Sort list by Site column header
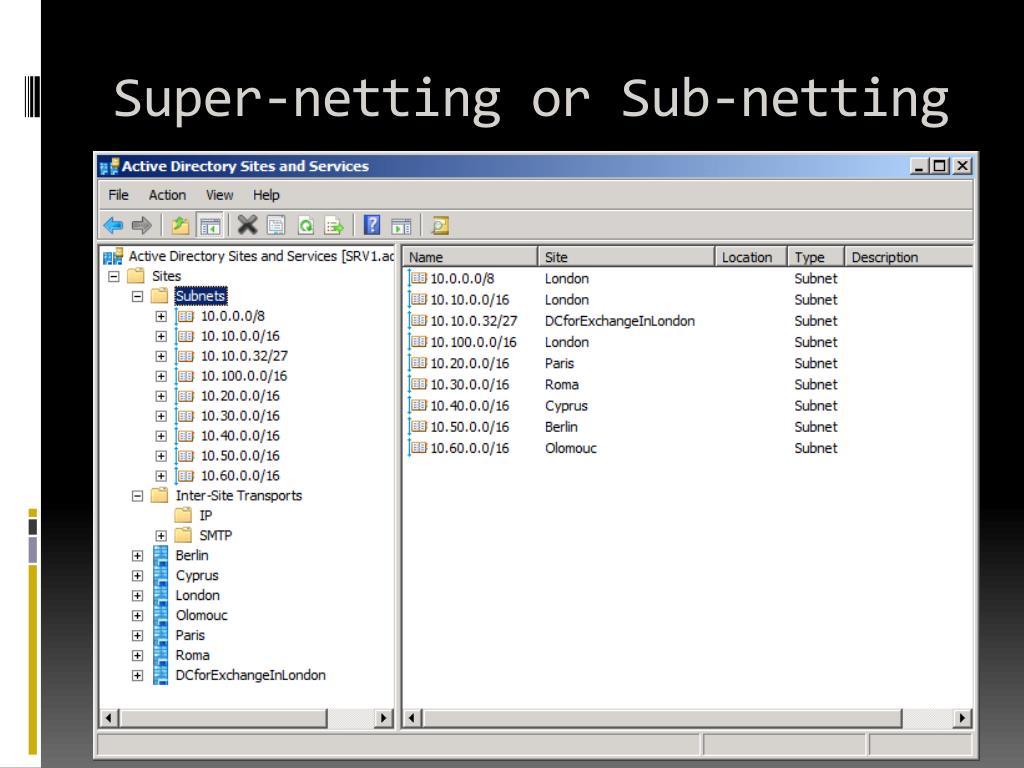 [x=625, y=257]
